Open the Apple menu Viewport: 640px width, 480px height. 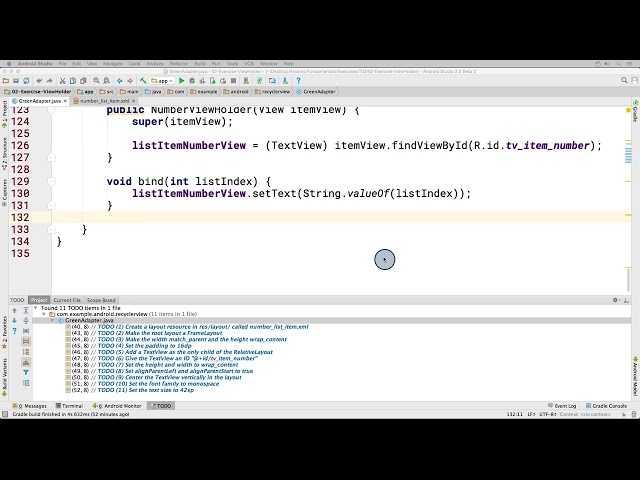pos(9,64)
